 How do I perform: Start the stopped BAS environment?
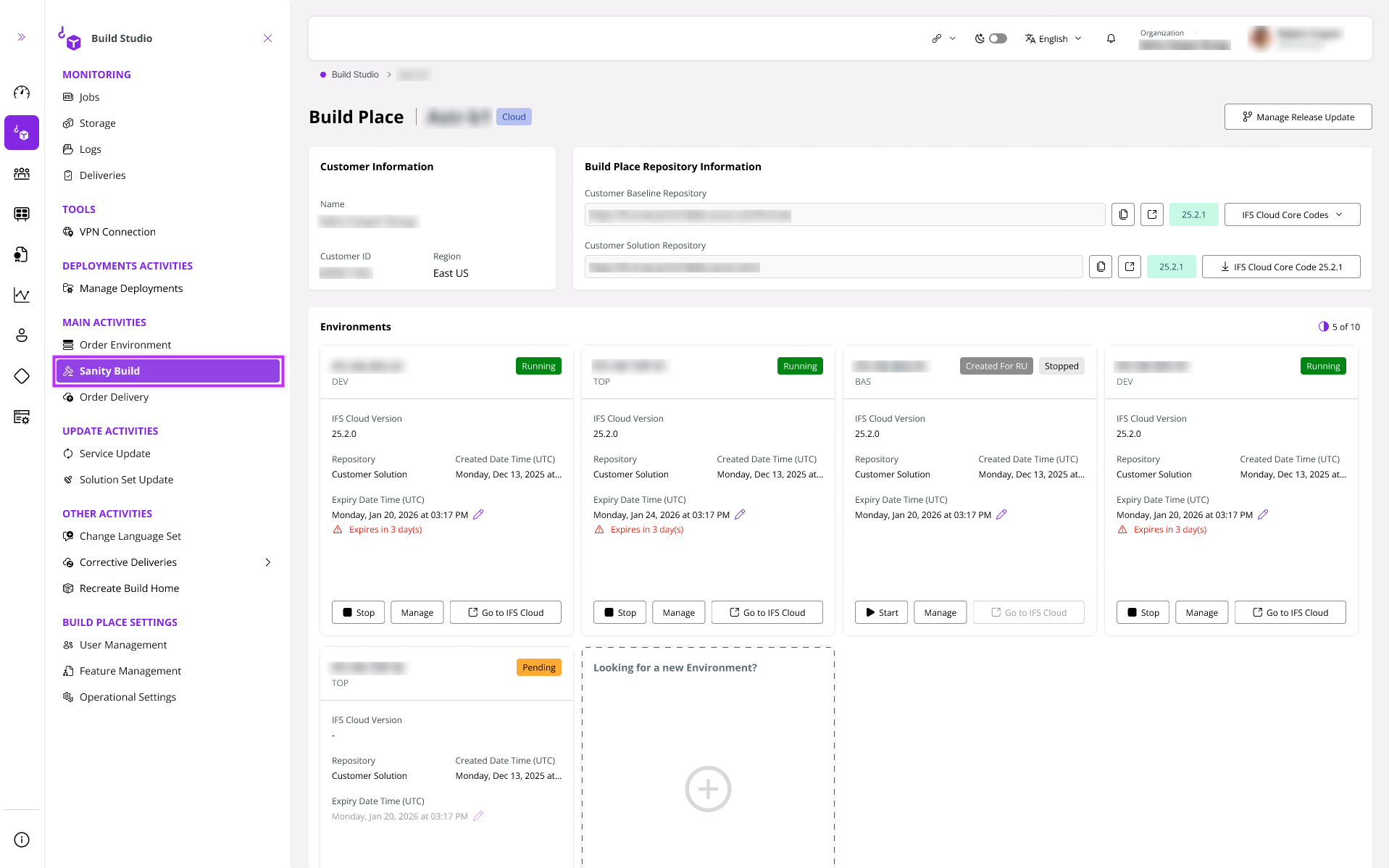(x=881, y=612)
